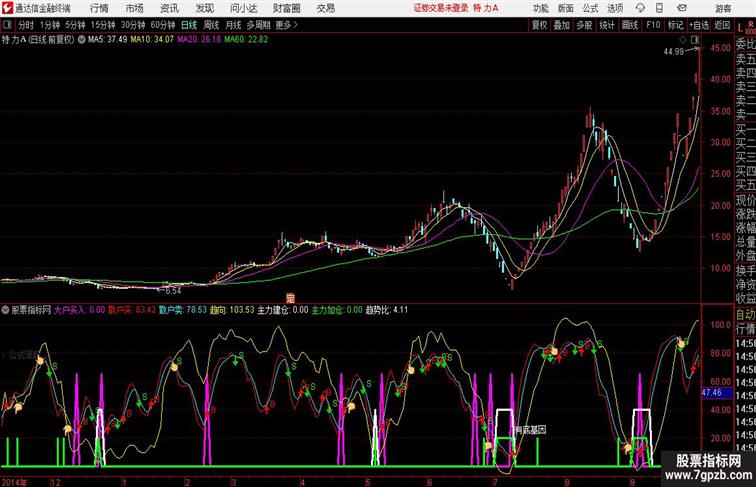Open the 交易 menu
Image resolution: width=756 pixels, height=487 pixels.
(x=325, y=8)
